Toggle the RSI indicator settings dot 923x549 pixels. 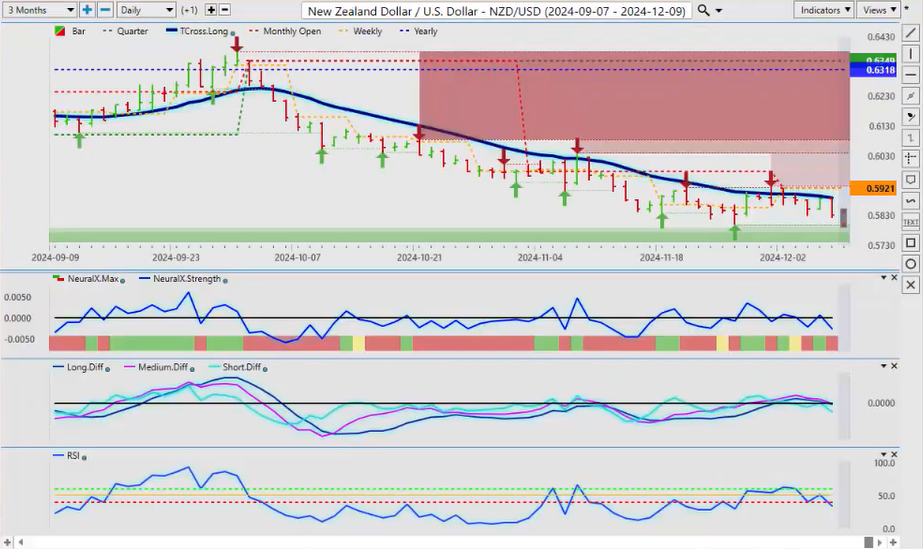84,457
